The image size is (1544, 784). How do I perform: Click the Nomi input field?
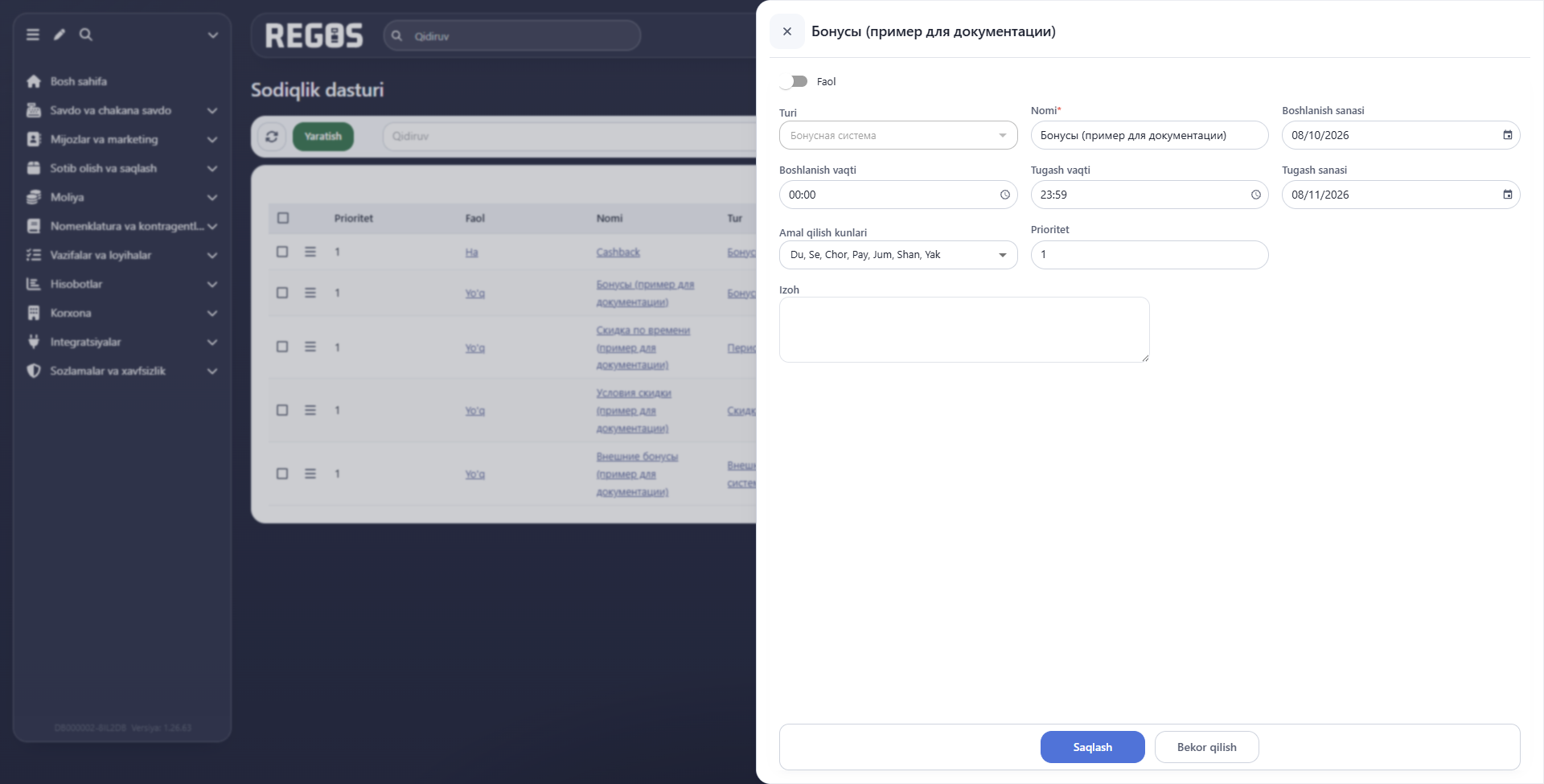tap(1149, 135)
